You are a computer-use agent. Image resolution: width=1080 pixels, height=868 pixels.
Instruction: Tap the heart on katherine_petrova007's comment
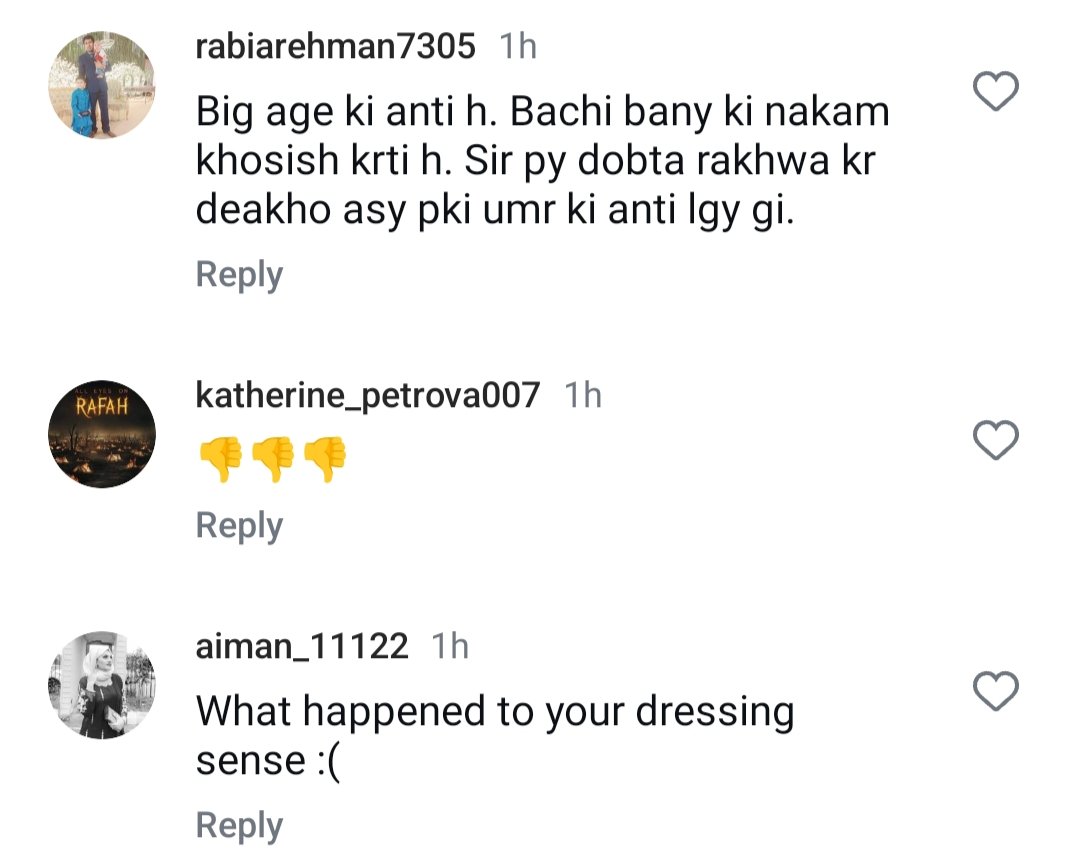(x=995, y=441)
